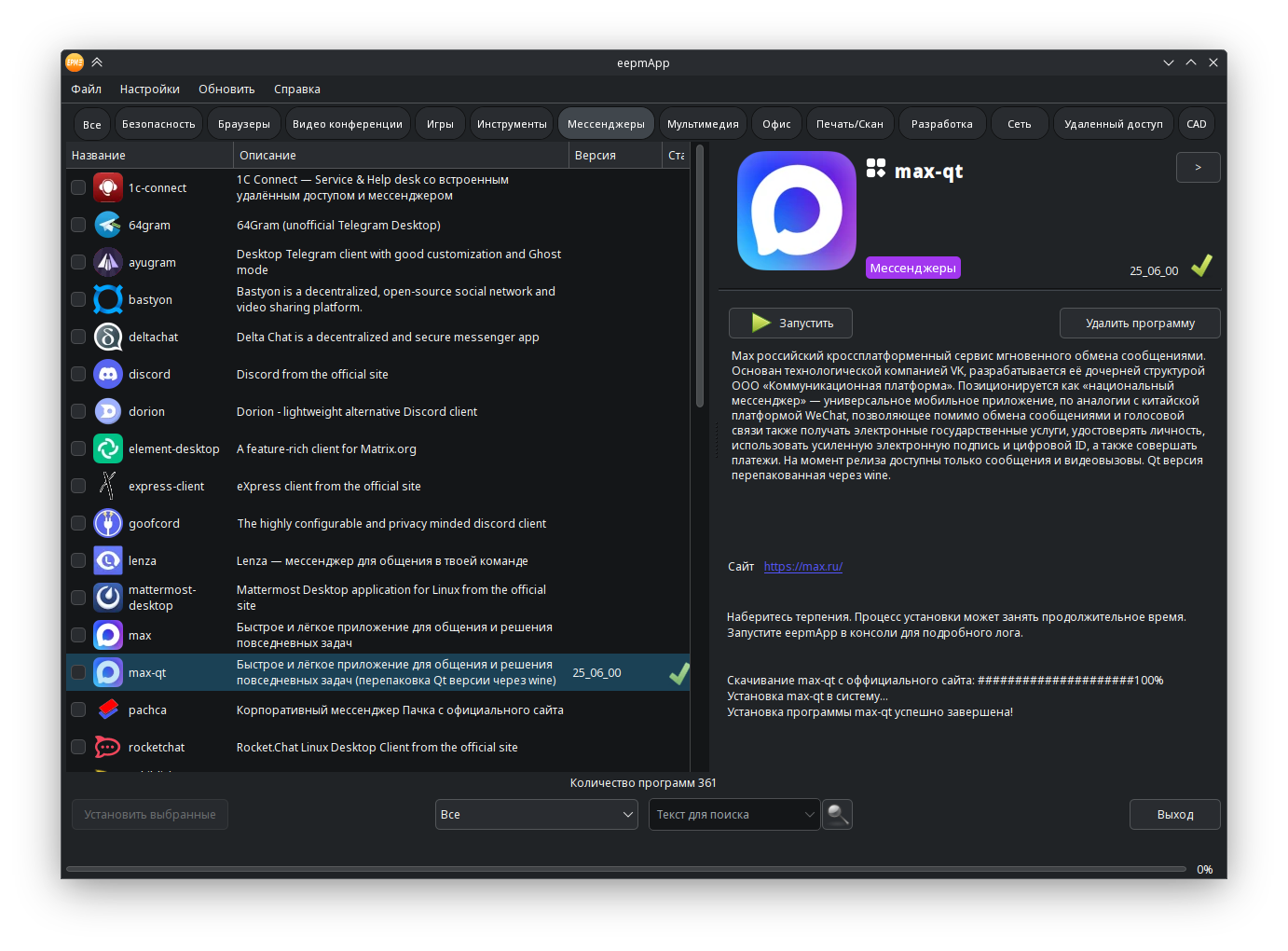Open the Файл menu

click(x=87, y=90)
